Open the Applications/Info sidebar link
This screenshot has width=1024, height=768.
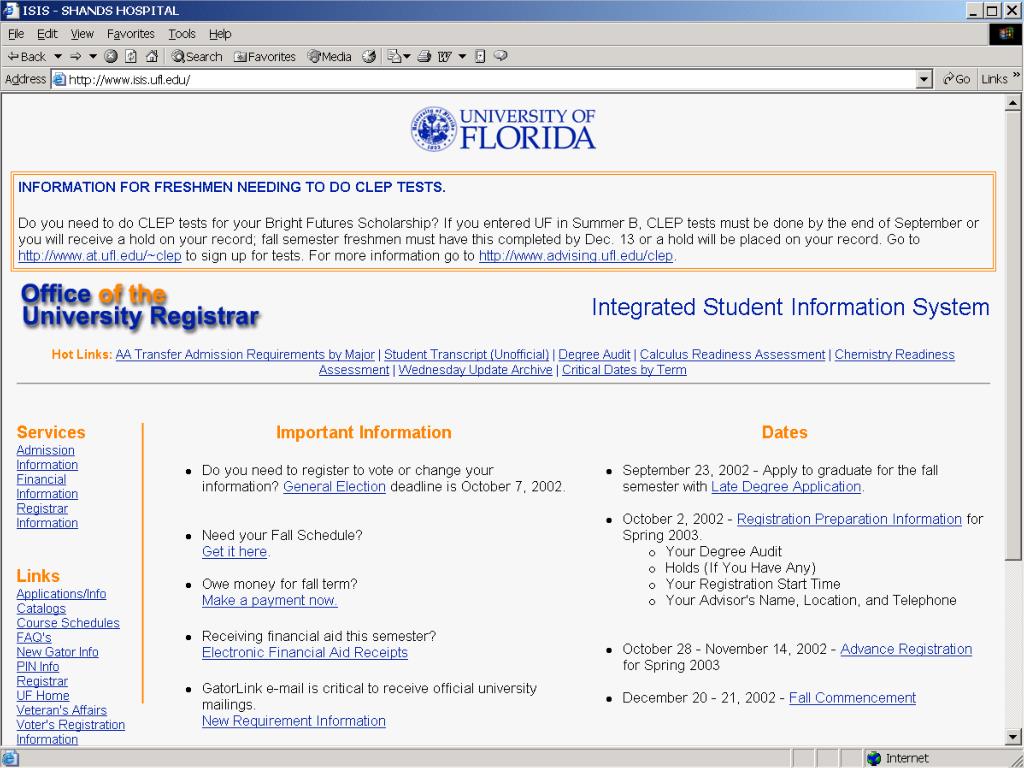click(x=61, y=594)
